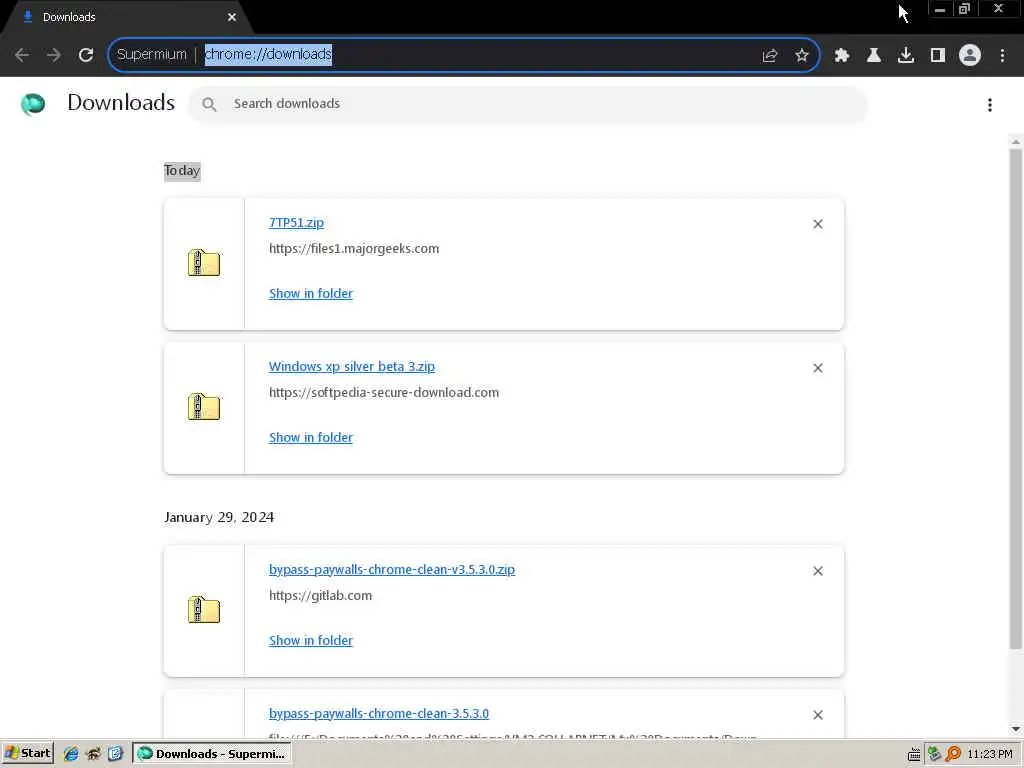Click the https://gitlab.com source text
This screenshot has height=768, width=1024.
(x=320, y=596)
